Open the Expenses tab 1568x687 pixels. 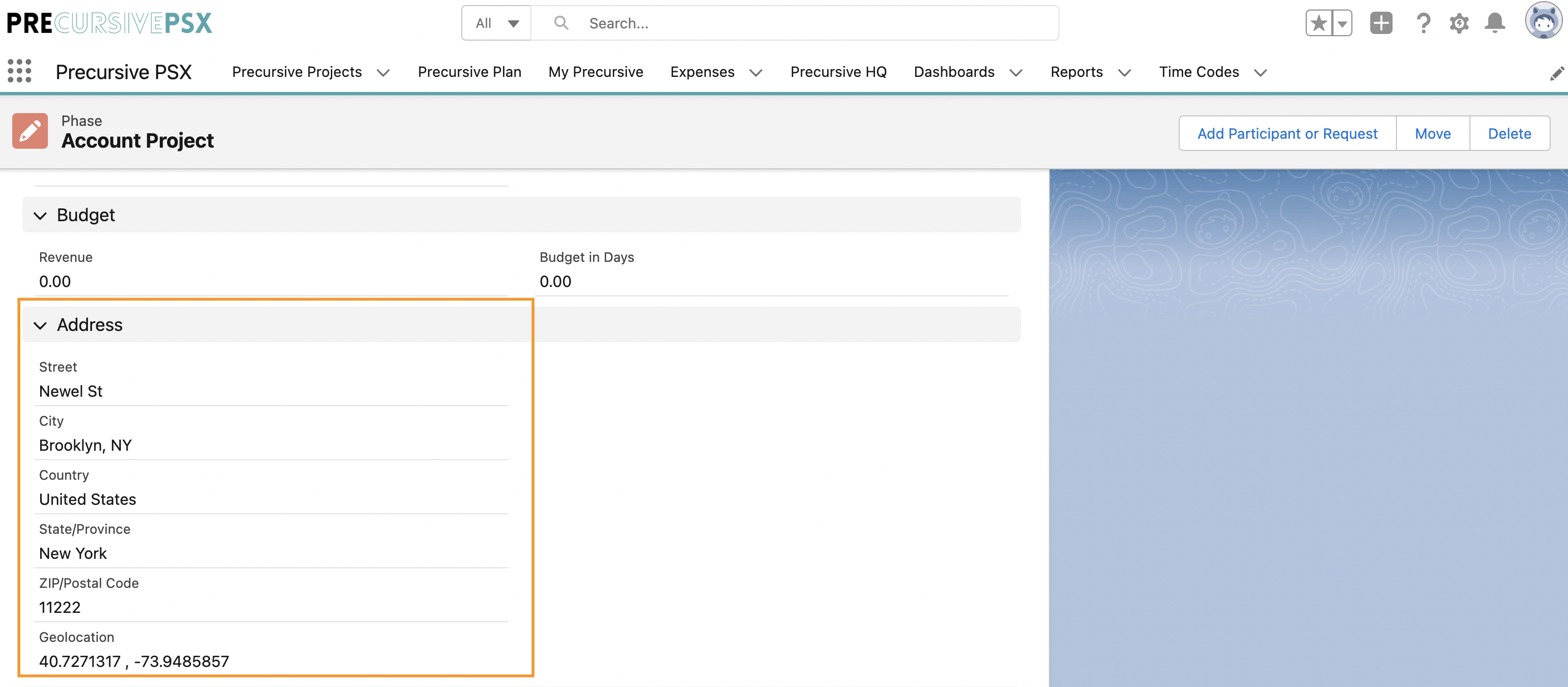coord(702,72)
